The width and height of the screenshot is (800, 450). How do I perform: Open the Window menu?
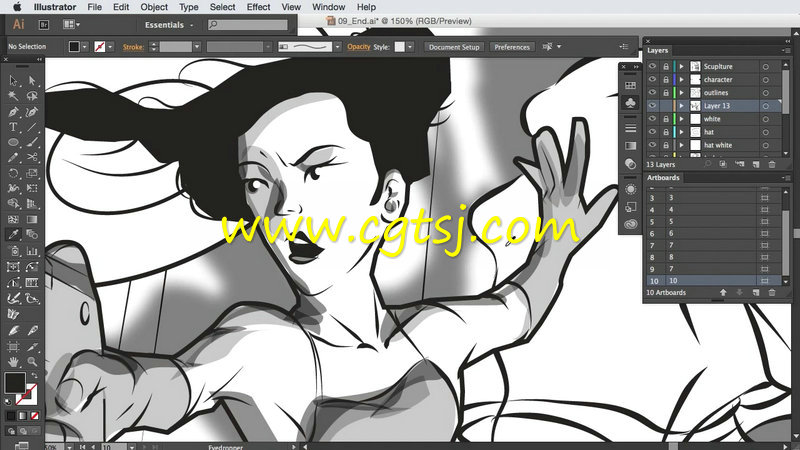point(328,7)
